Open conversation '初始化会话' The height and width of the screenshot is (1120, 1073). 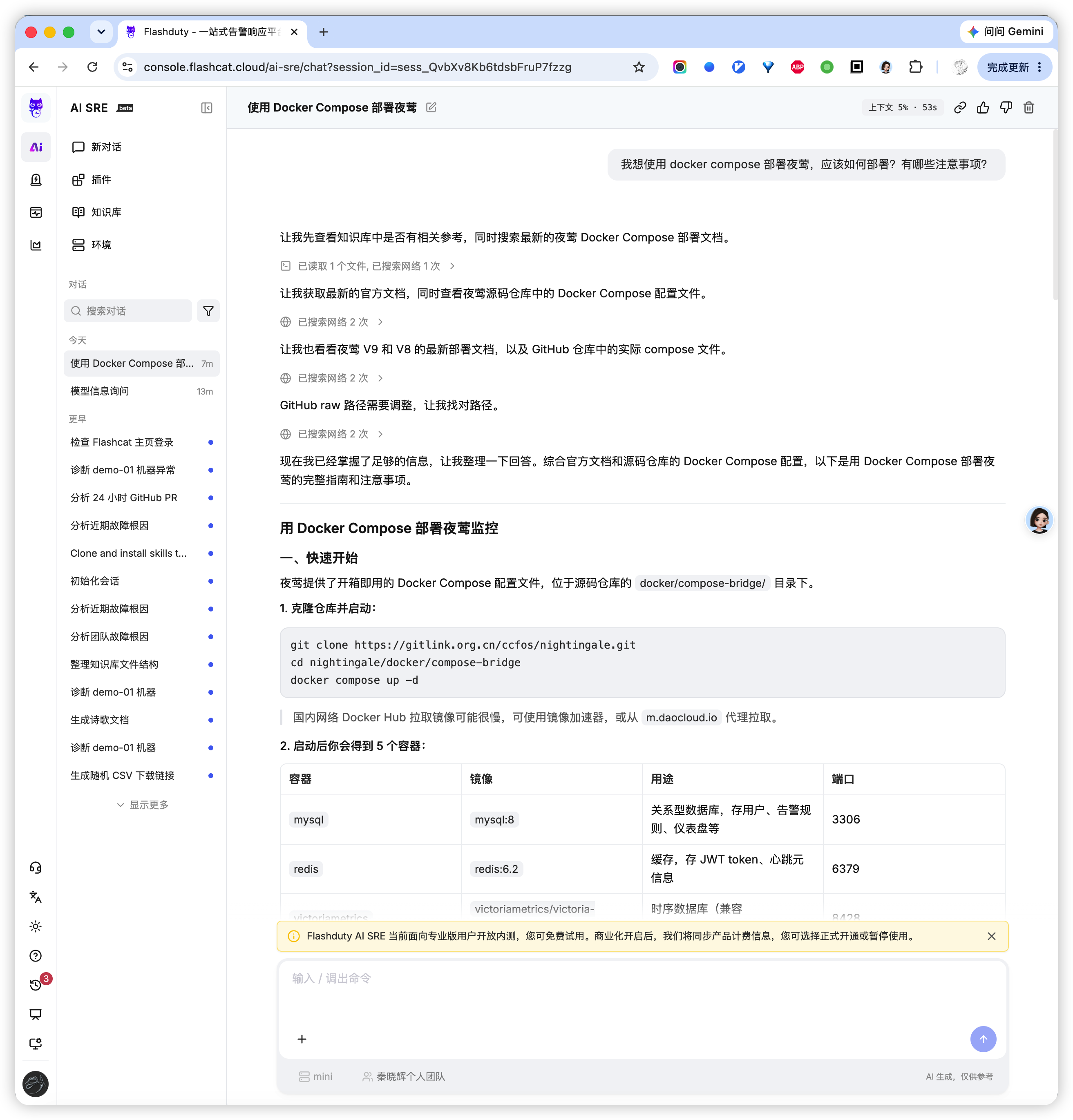point(142,581)
